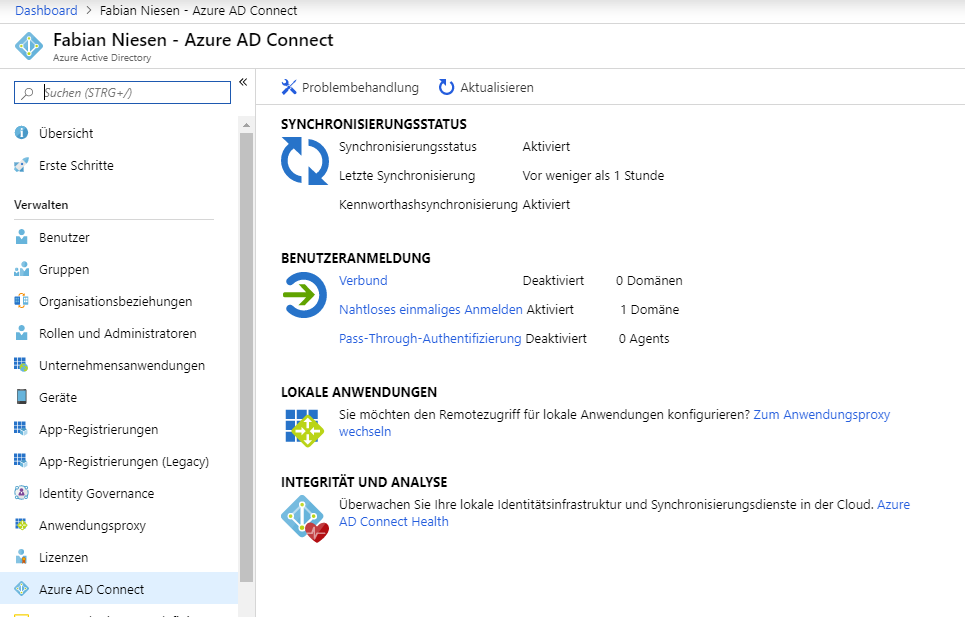Click the '0 Domänen' value
Image resolution: width=965 pixels, height=617 pixels.
(649, 281)
